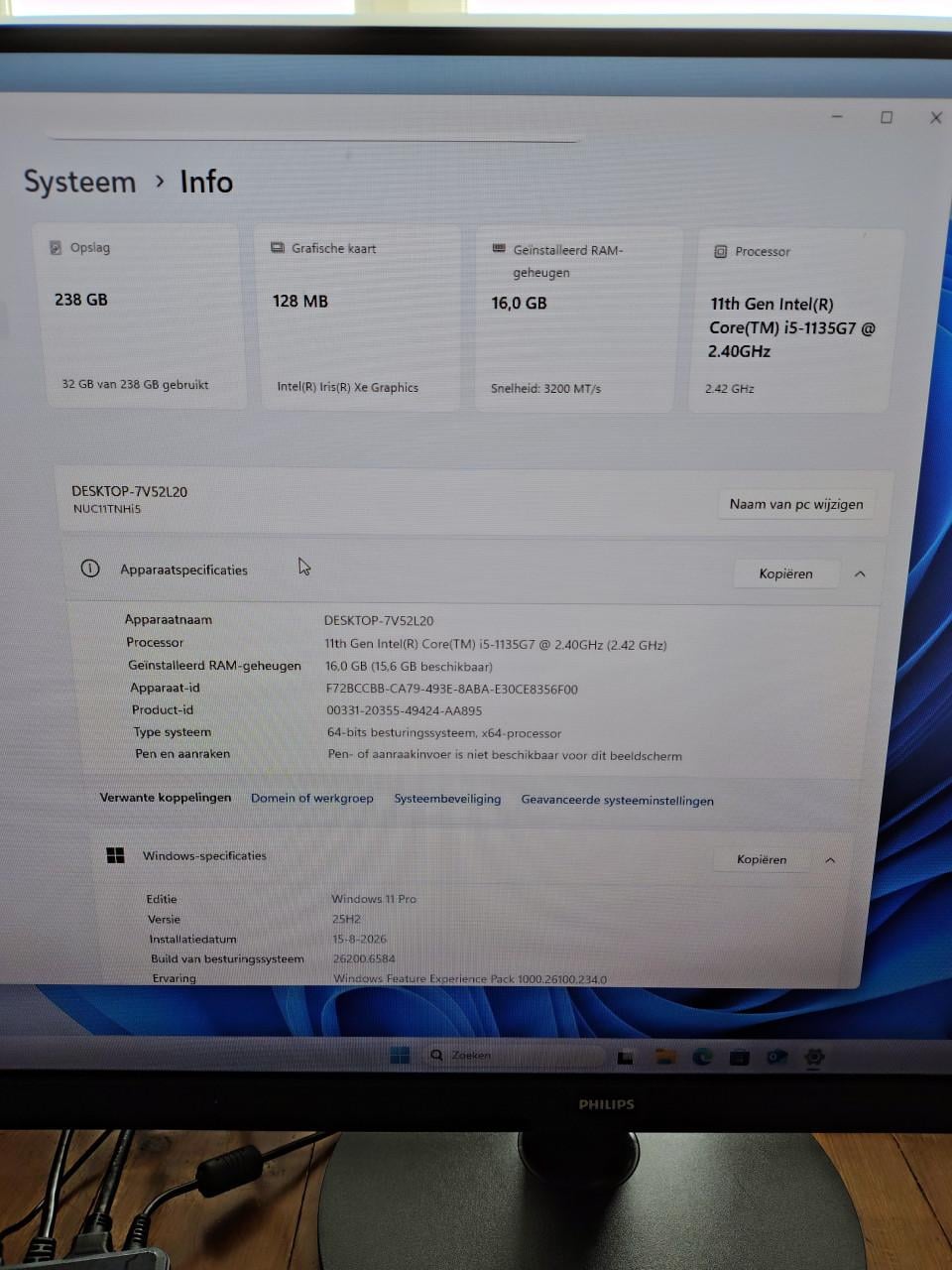Copy the Windows specifications with Kopiëren
The width and height of the screenshot is (952, 1270).
pos(762,859)
